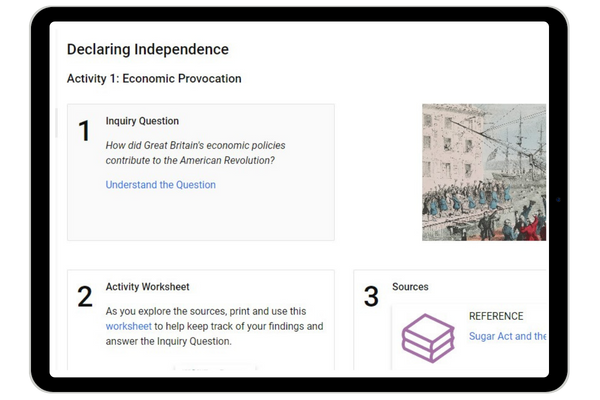Click the large number 1 step marker
The height and width of the screenshot is (400, 600).
(x=84, y=131)
